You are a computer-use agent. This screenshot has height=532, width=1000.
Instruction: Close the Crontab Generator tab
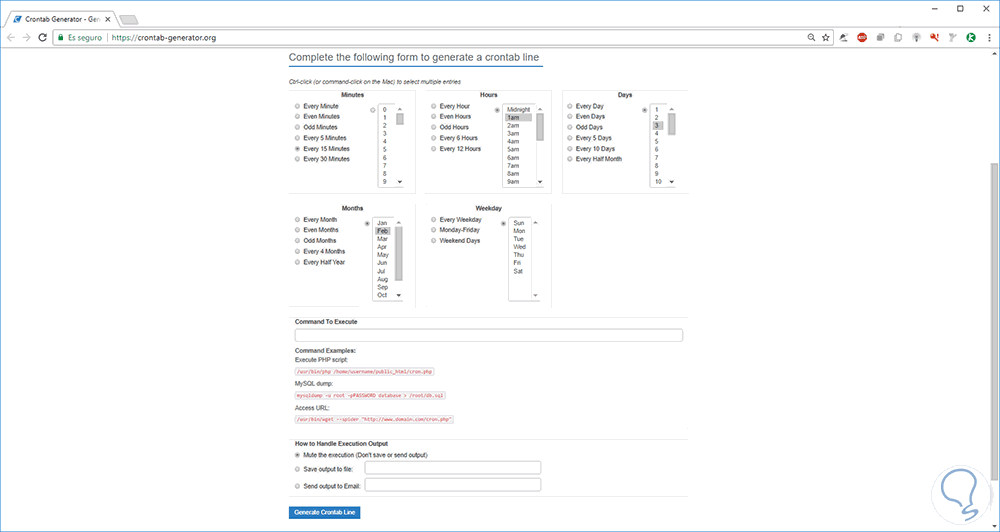[x=108, y=19]
